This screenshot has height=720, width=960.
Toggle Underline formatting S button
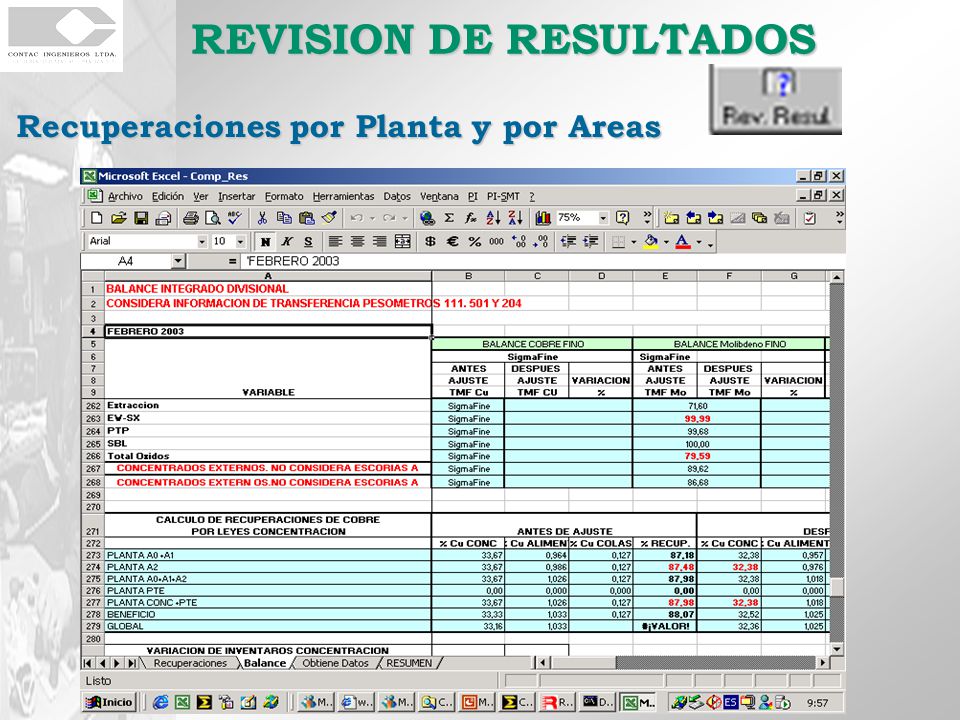309,241
